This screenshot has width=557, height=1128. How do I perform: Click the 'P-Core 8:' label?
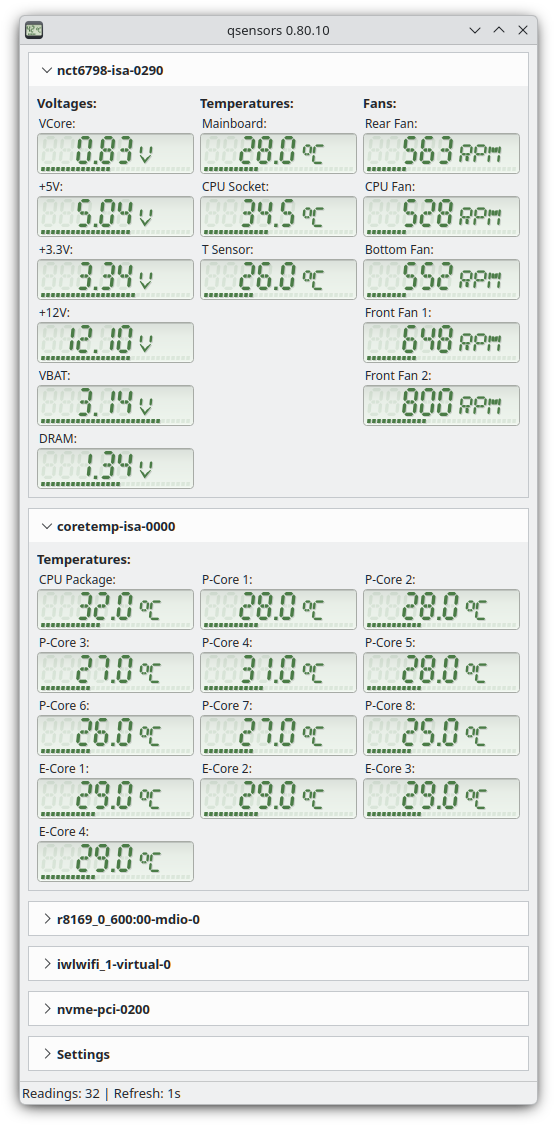pos(390,706)
